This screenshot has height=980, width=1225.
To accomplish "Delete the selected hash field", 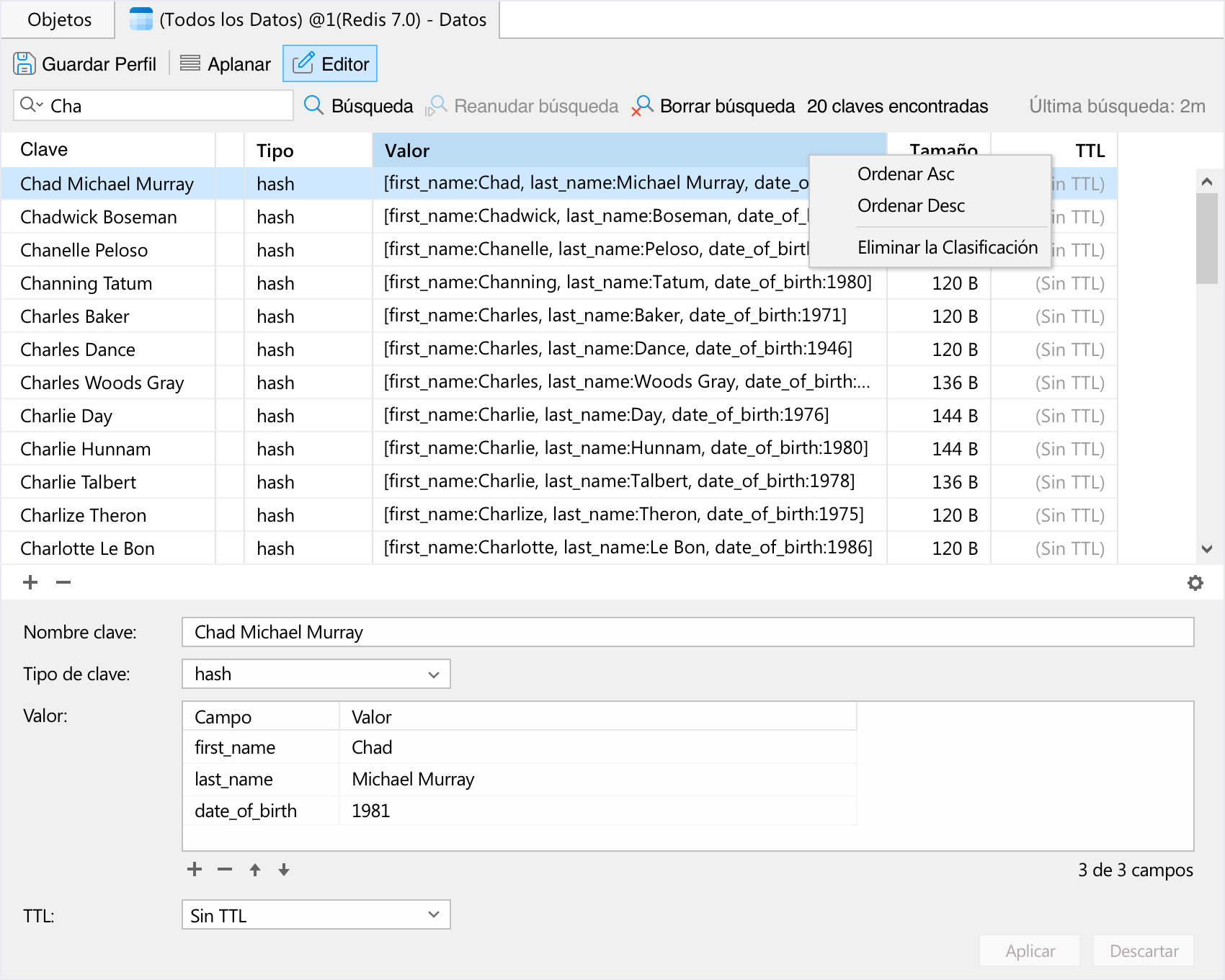I will pos(225,869).
